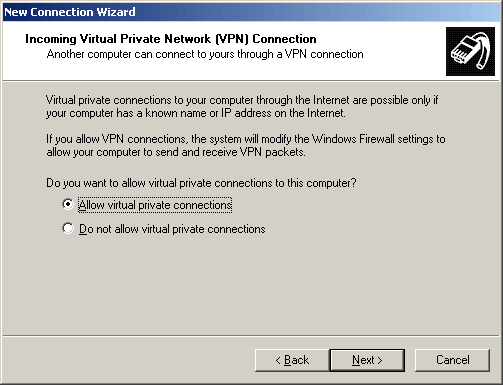503x385 pixels.
Task: Go back using the Back button
Action: click(292, 360)
